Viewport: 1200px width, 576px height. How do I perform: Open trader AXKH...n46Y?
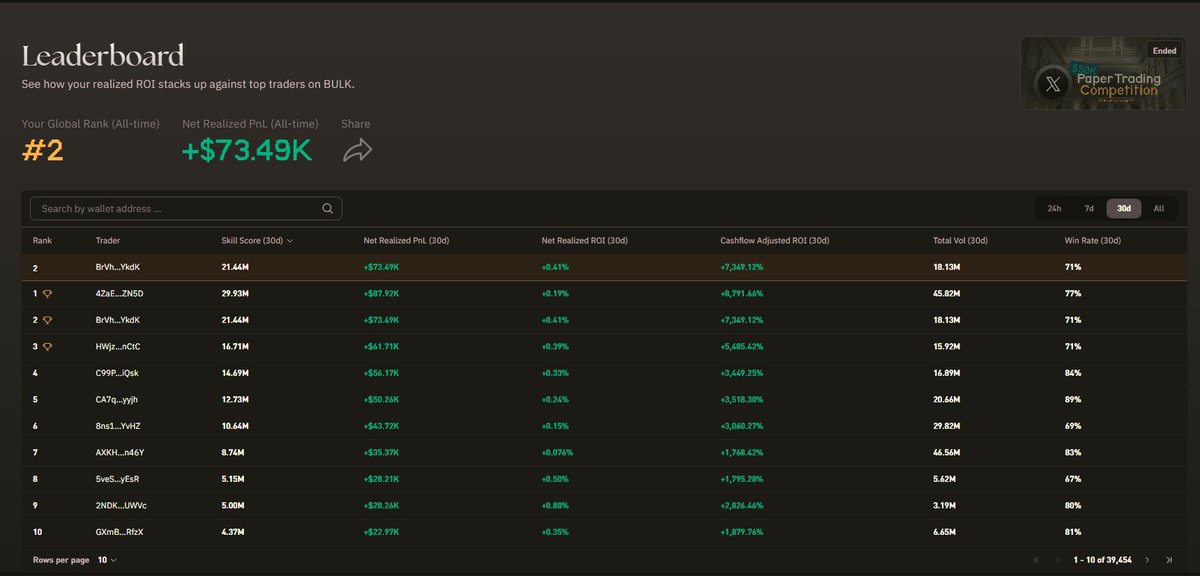(x=120, y=452)
